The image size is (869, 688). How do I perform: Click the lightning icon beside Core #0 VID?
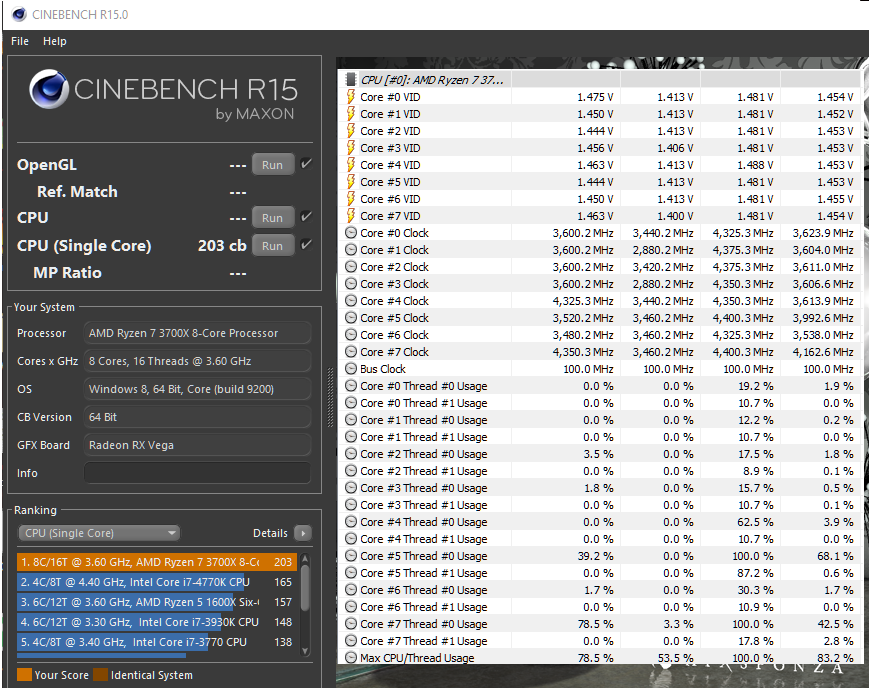351,97
